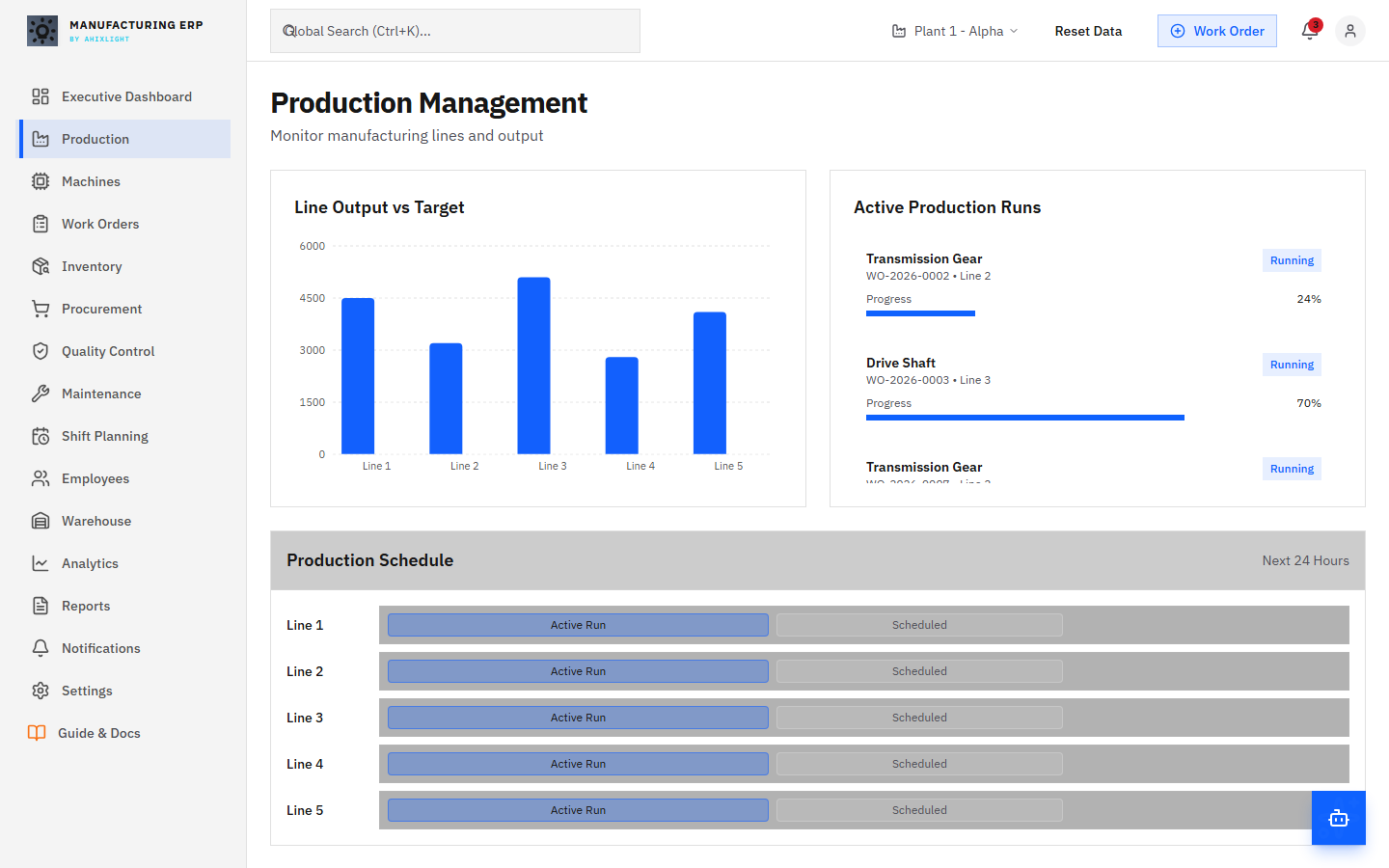The image size is (1389, 868).
Task: Click Running badge for Drive Shaft
Action: tap(1292, 365)
